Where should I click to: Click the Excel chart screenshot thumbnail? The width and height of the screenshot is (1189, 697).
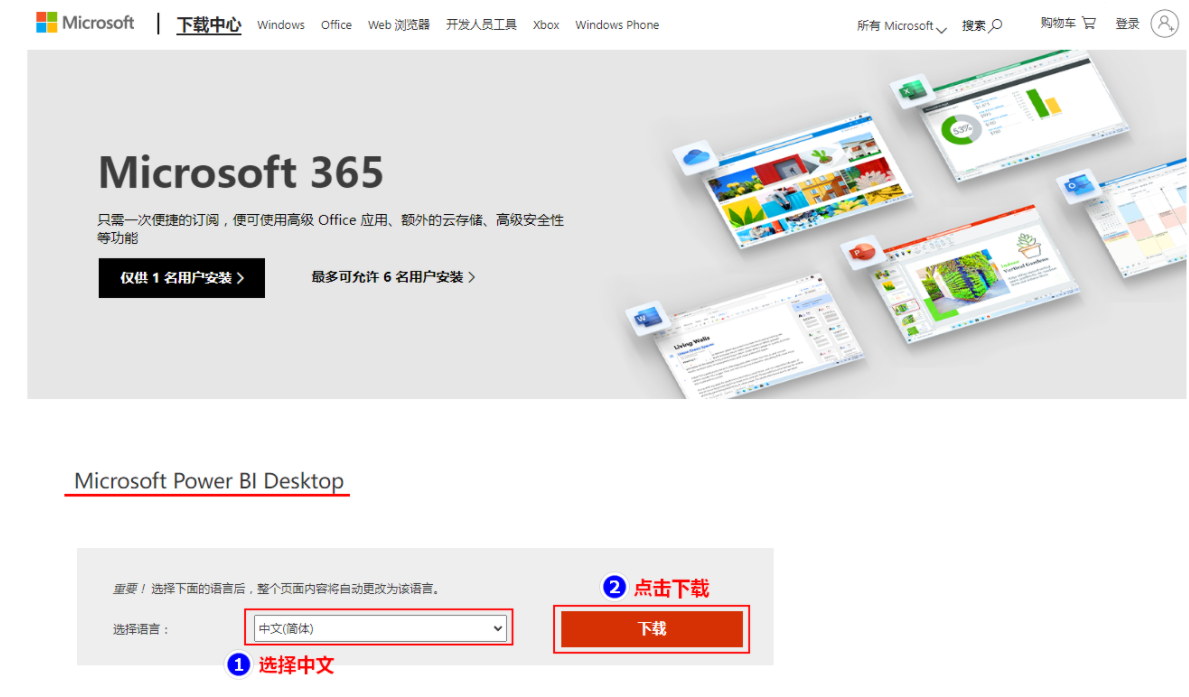1024,114
